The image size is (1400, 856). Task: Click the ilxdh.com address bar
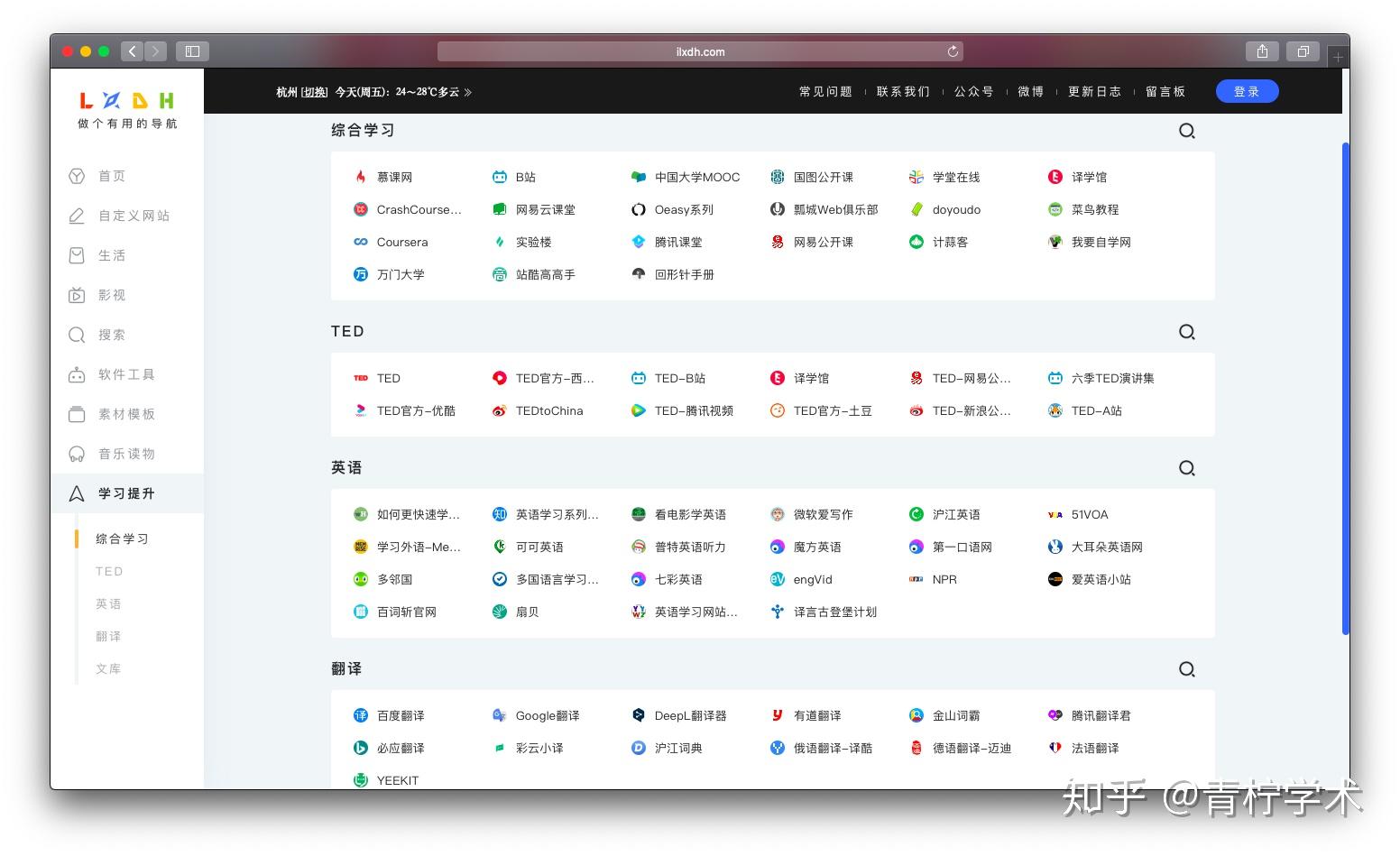click(700, 51)
